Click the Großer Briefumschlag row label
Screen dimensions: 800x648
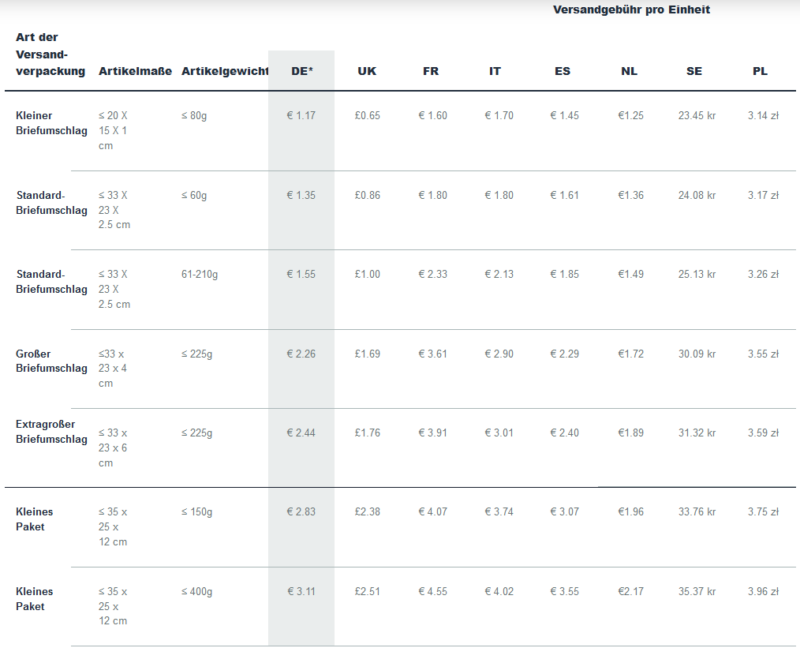tap(51, 361)
